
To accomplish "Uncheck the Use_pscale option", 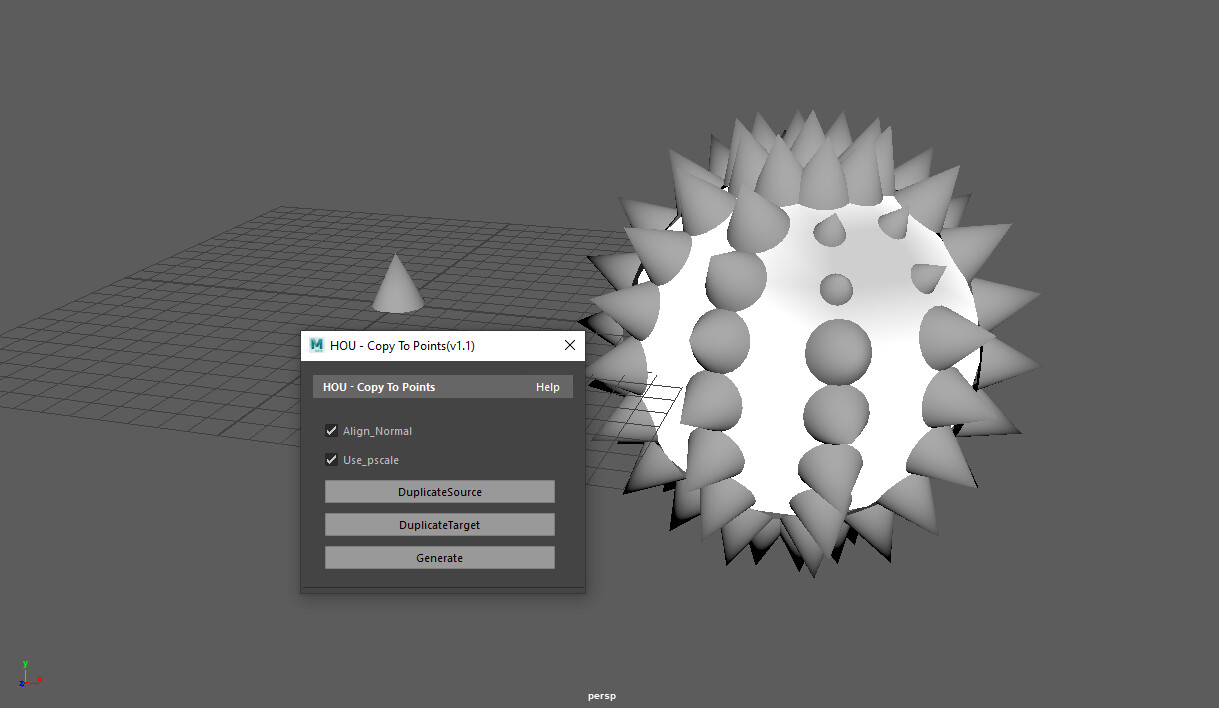I will [x=331, y=459].
